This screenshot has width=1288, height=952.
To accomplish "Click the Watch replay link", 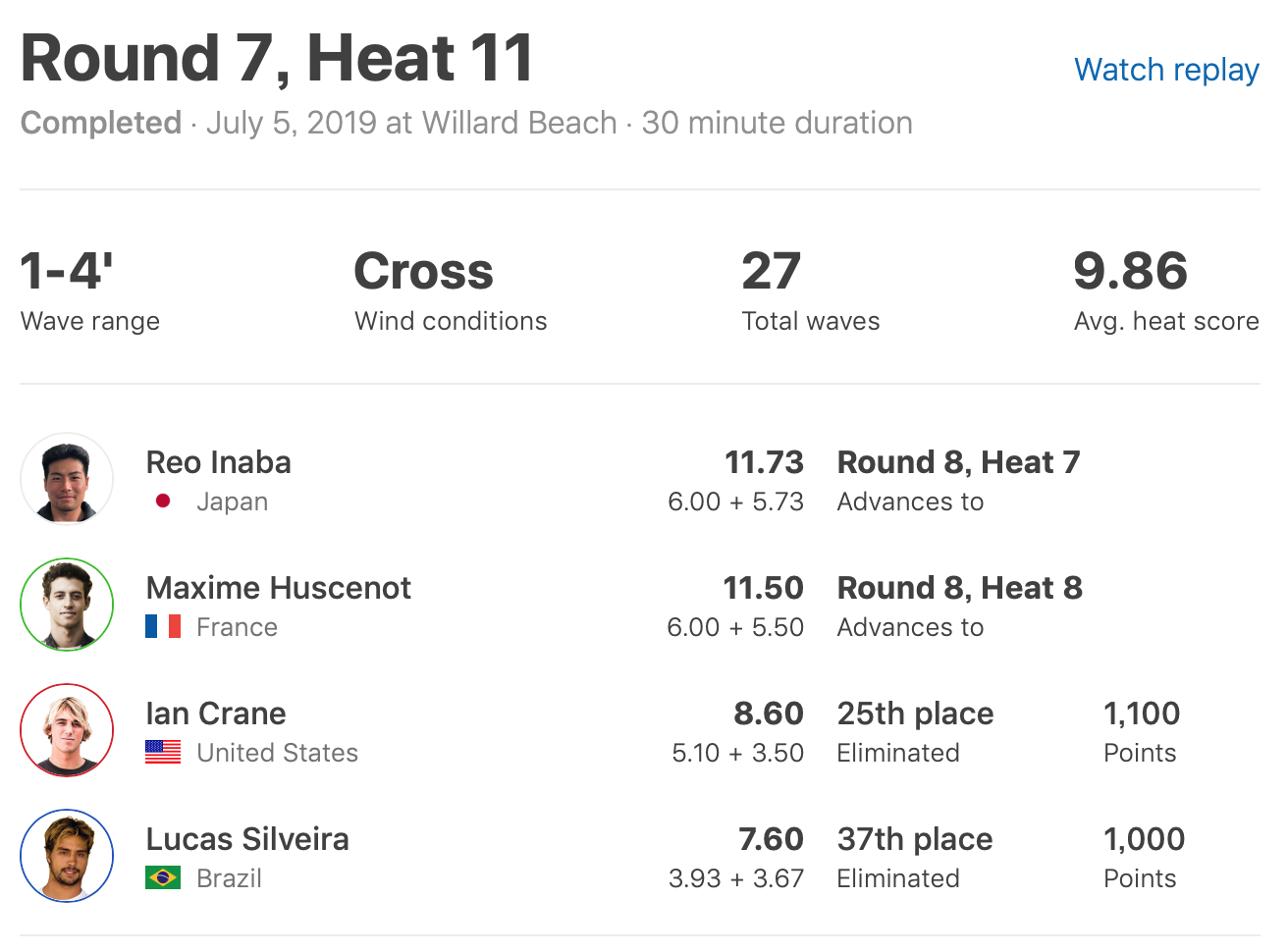I will pyautogui.click(x=1166, y=71).
